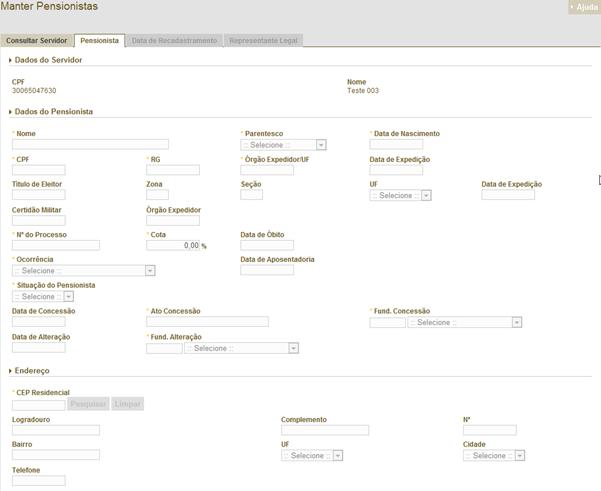Open the Ajuda help button
Viewport: 601px width, 491px height.
tap(583, 7)
